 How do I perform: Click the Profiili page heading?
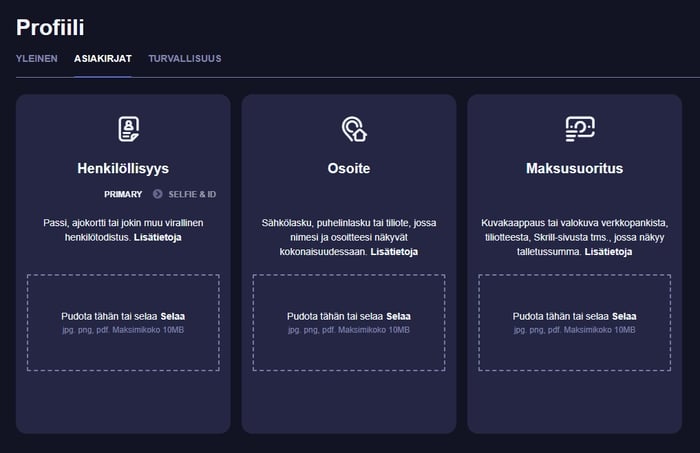(50, 27)
